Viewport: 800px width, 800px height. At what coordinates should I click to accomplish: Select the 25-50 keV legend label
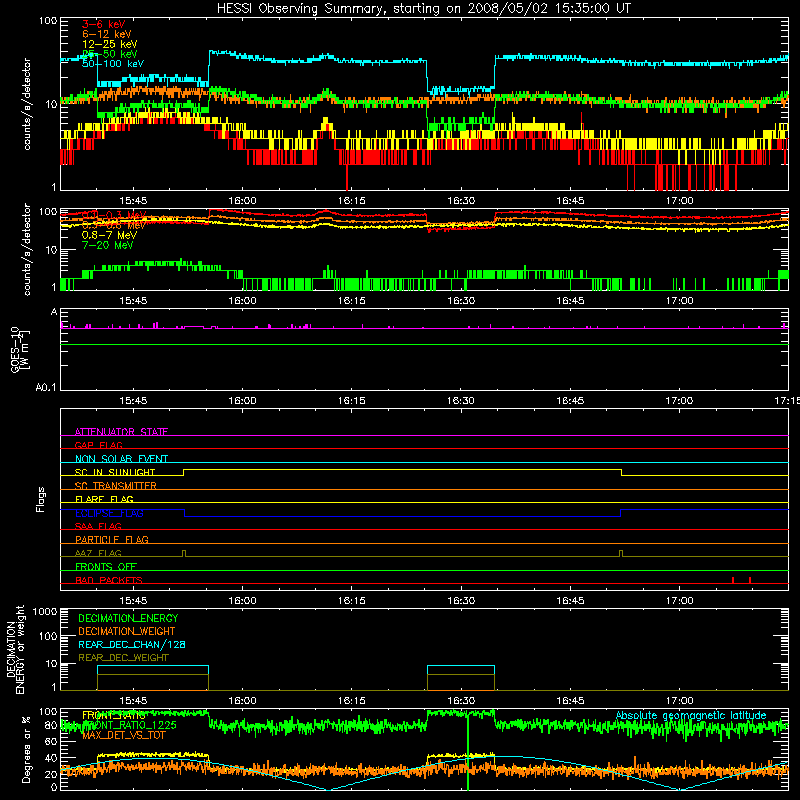(110, 54)
